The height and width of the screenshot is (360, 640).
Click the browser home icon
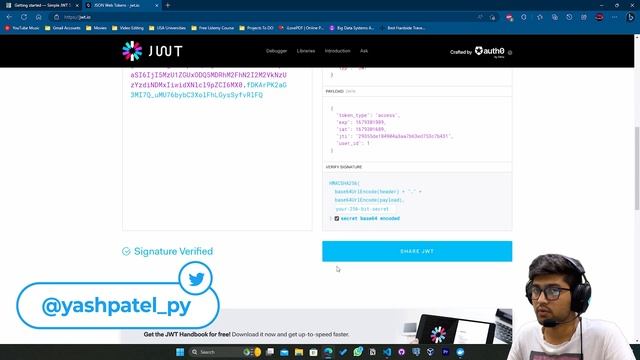[x=38, y=17]
